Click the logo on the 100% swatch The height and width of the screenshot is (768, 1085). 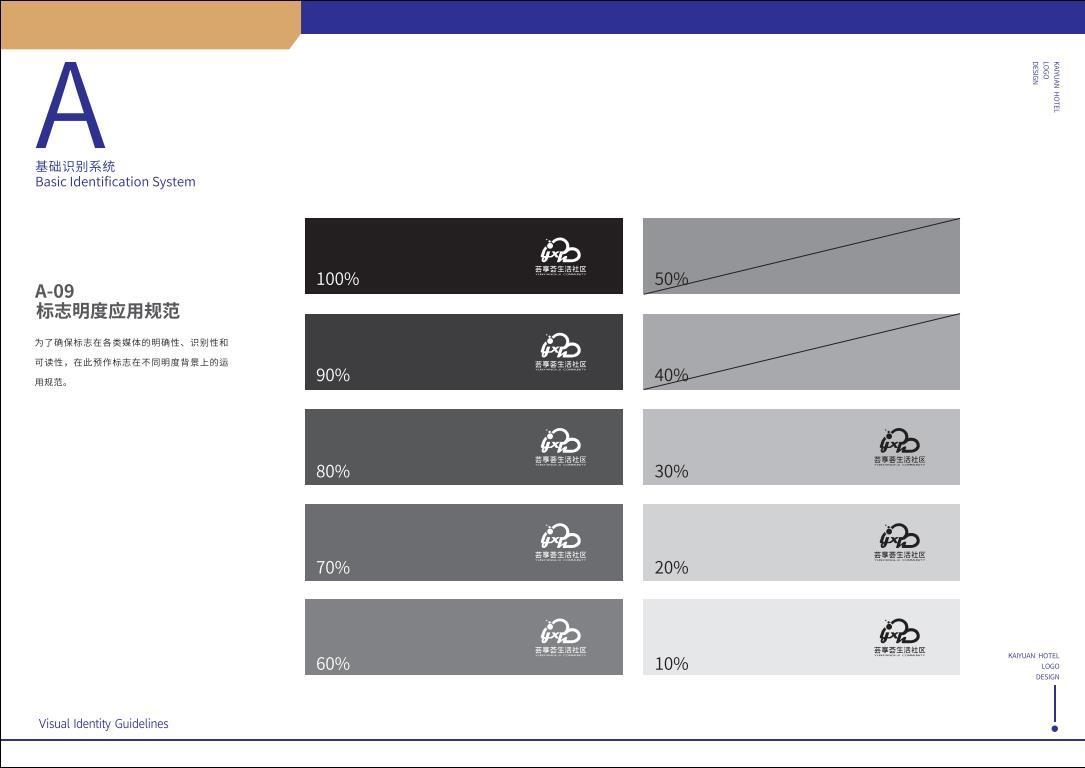click(x=560, y=257)
